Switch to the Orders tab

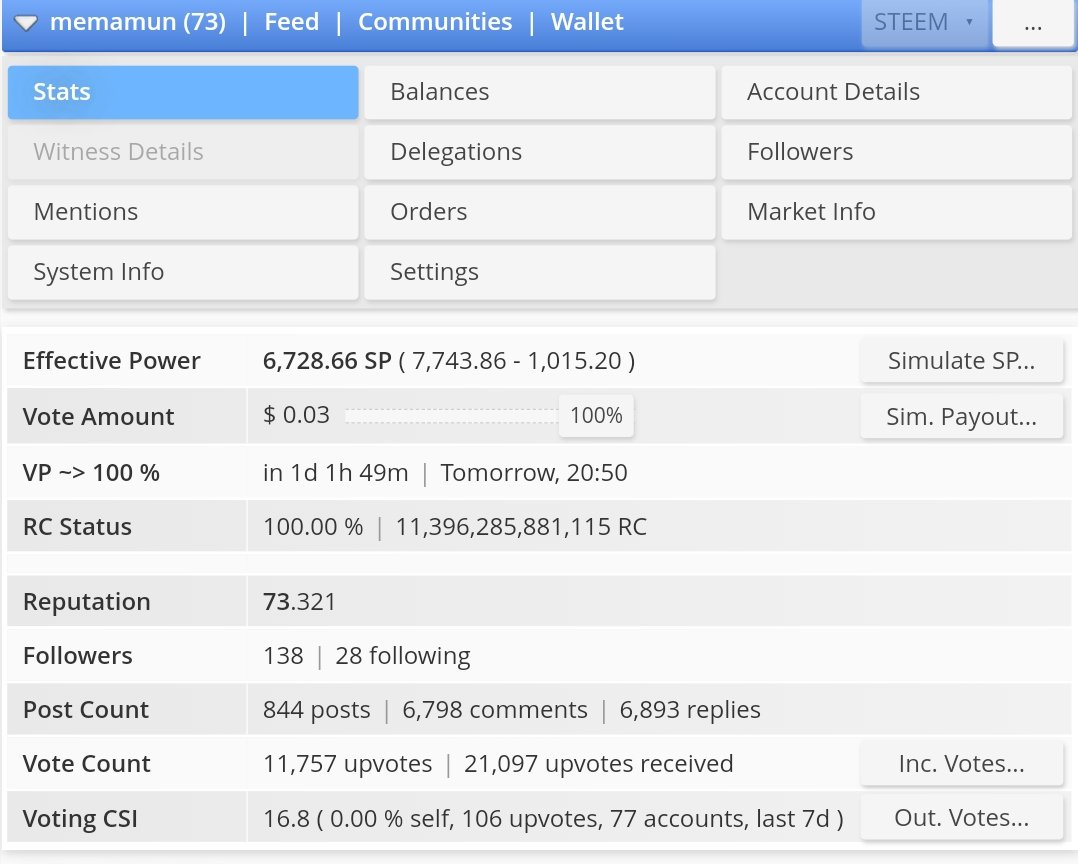[x=539, y=212]
